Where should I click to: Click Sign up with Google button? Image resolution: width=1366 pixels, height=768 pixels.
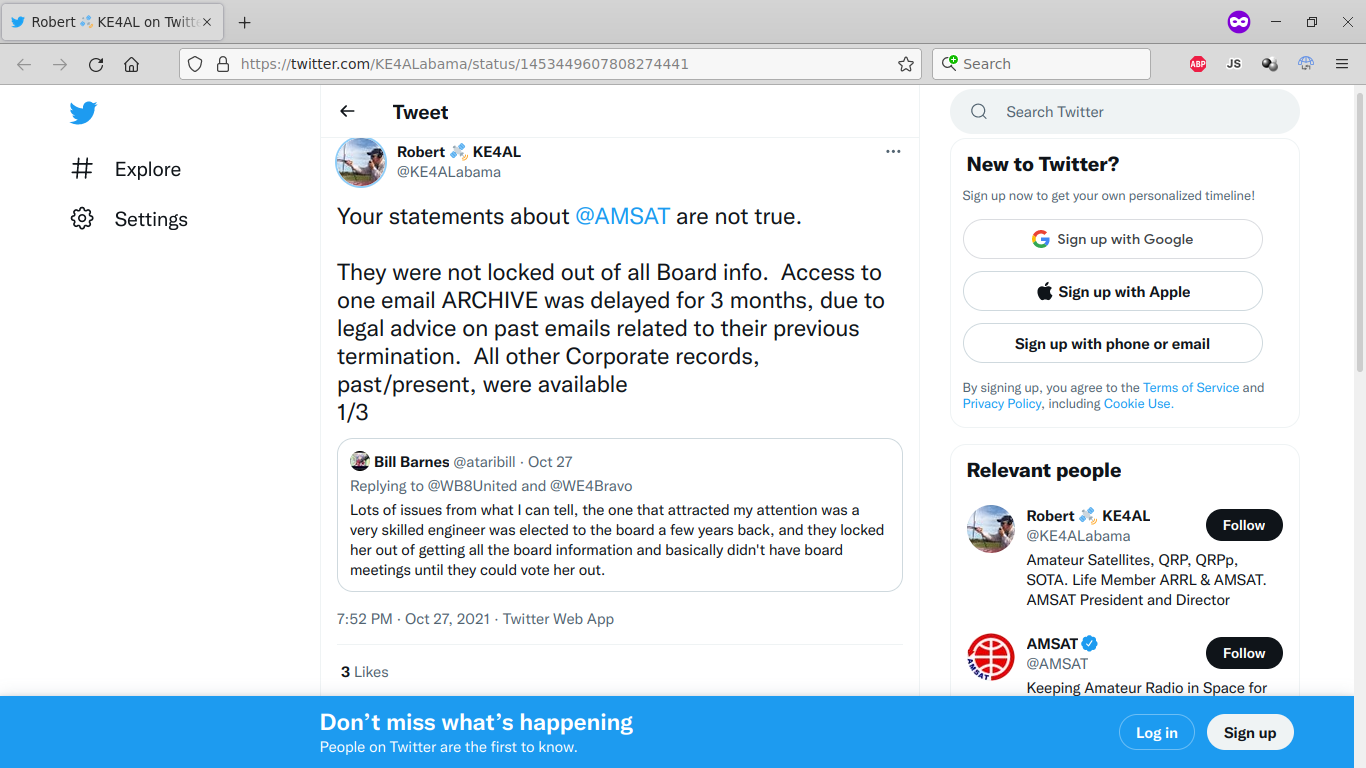click(x=1112, y=239)
